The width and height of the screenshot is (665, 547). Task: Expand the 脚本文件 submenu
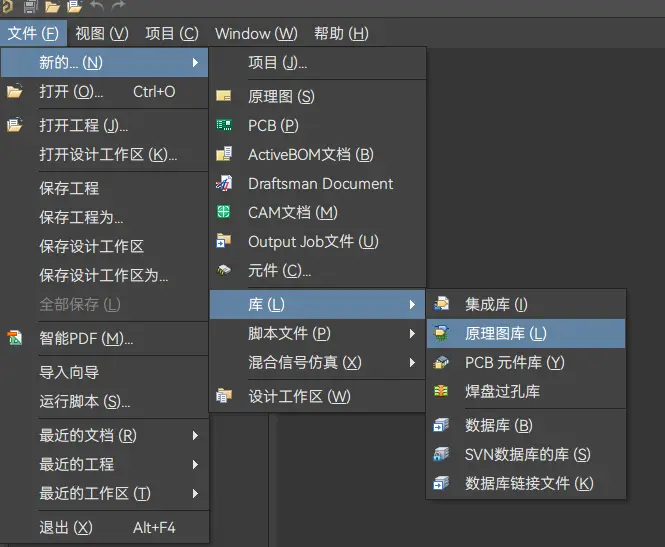412,334
